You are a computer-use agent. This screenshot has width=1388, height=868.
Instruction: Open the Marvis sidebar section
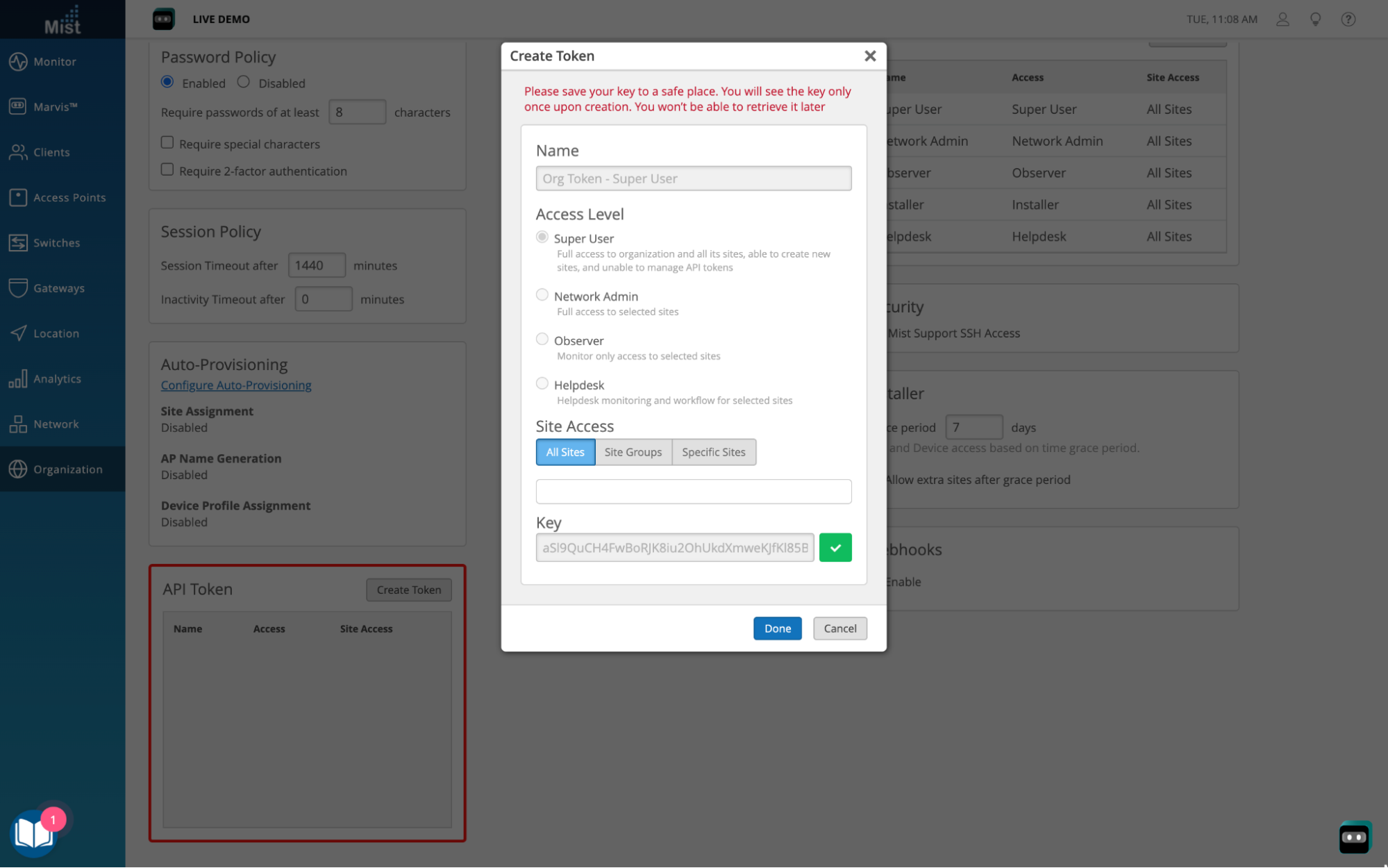pyautogui.click(x=62, y=107)
